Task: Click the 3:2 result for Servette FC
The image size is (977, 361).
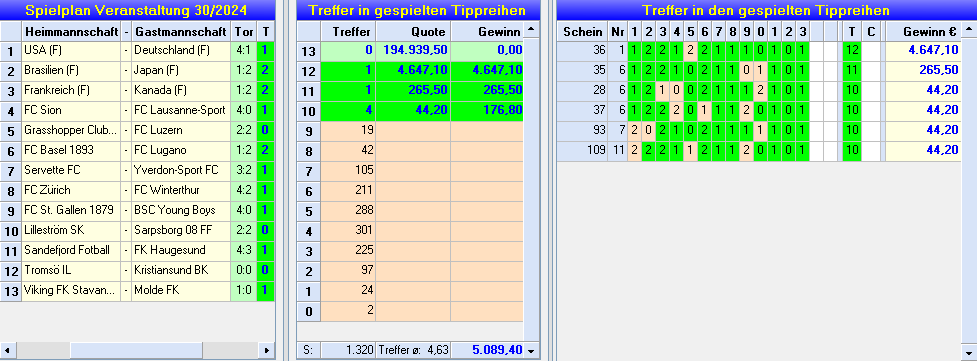Action: pos(243,170)
